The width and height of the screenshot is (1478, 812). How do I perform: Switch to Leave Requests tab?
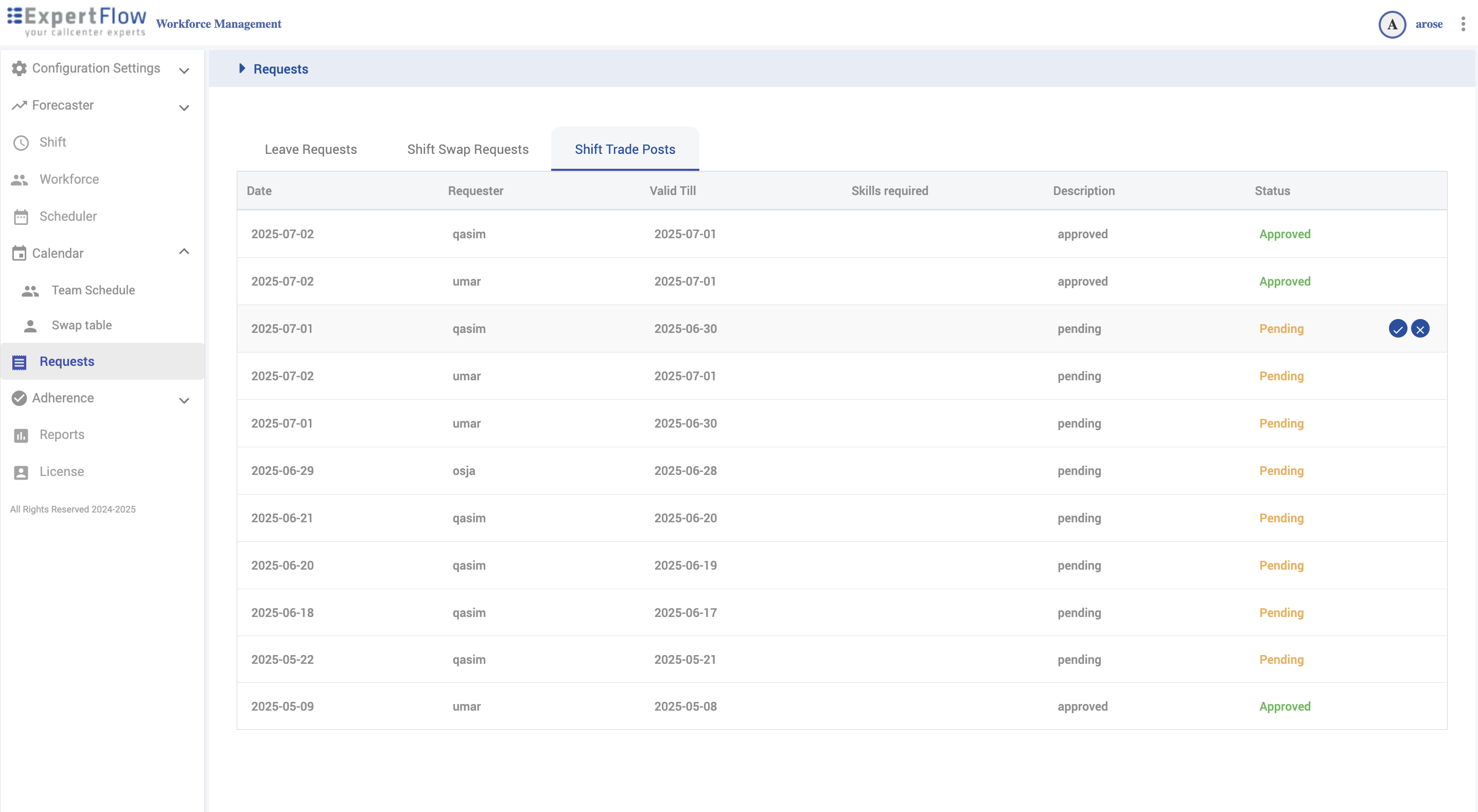click(x=310, y=149)
